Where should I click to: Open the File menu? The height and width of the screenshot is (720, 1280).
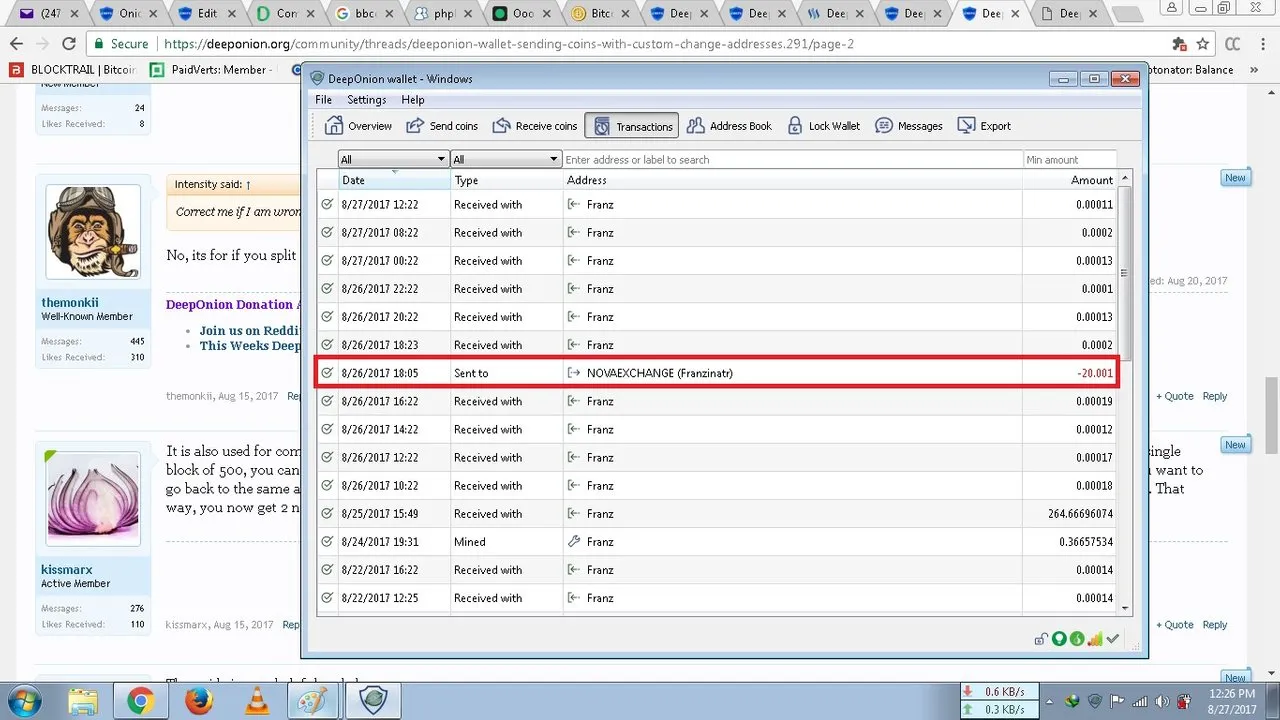(324, 100)
